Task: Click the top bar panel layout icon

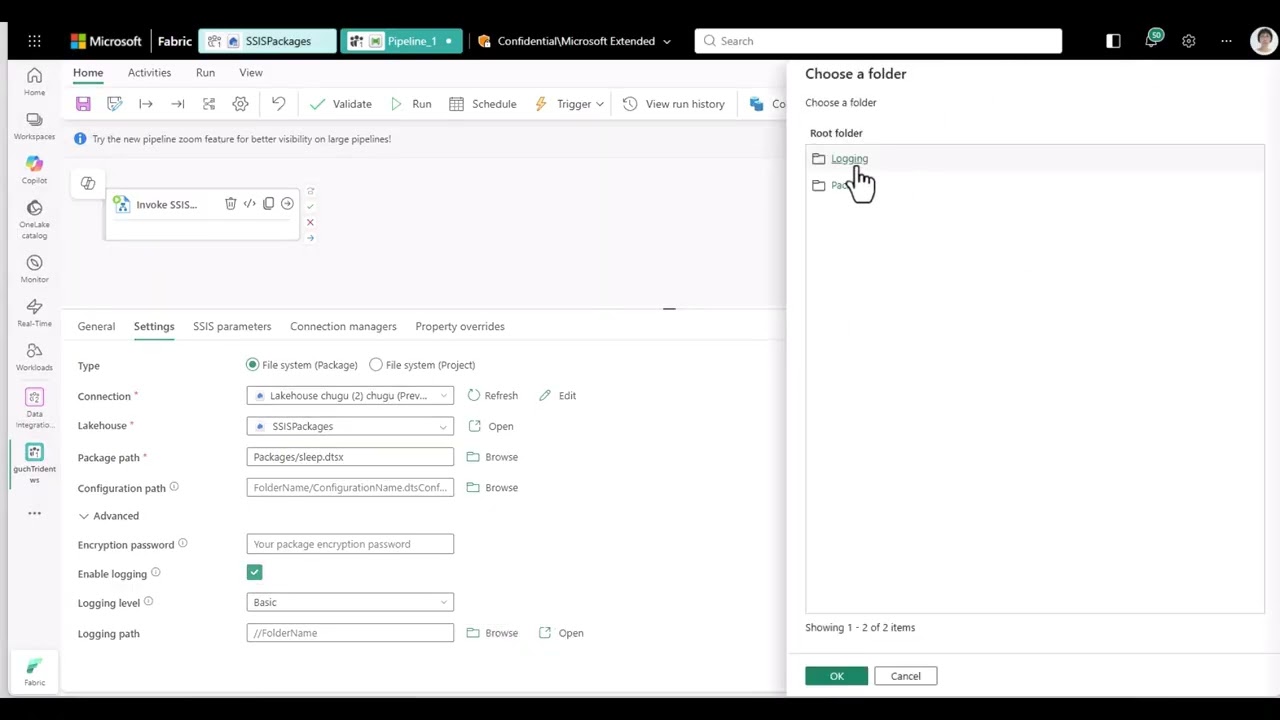Action: (x=1113, y=41)
